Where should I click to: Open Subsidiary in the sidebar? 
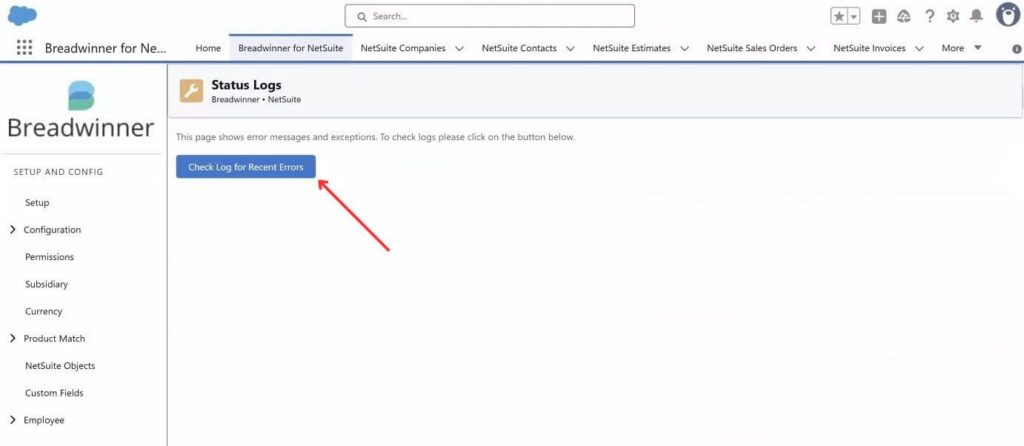46,284
